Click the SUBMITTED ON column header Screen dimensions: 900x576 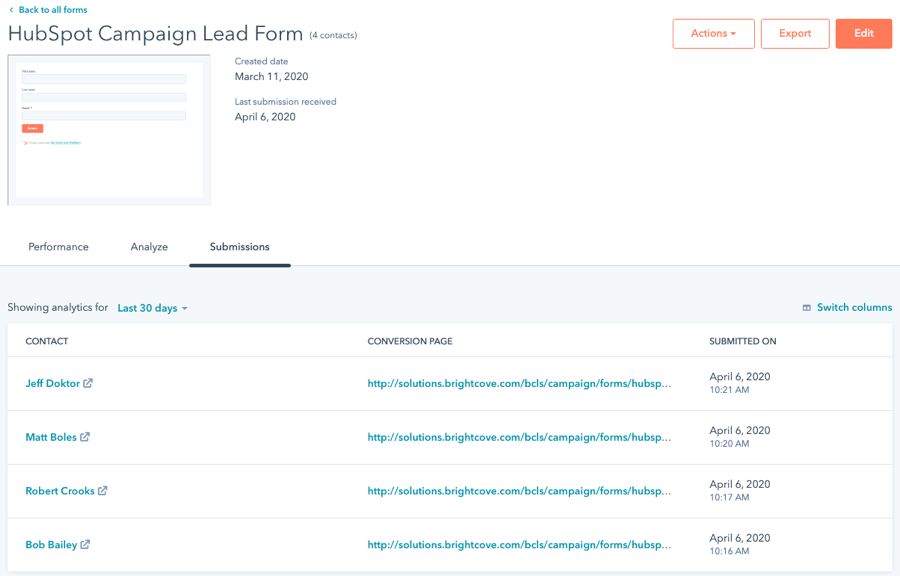click(x=743, y=341)
